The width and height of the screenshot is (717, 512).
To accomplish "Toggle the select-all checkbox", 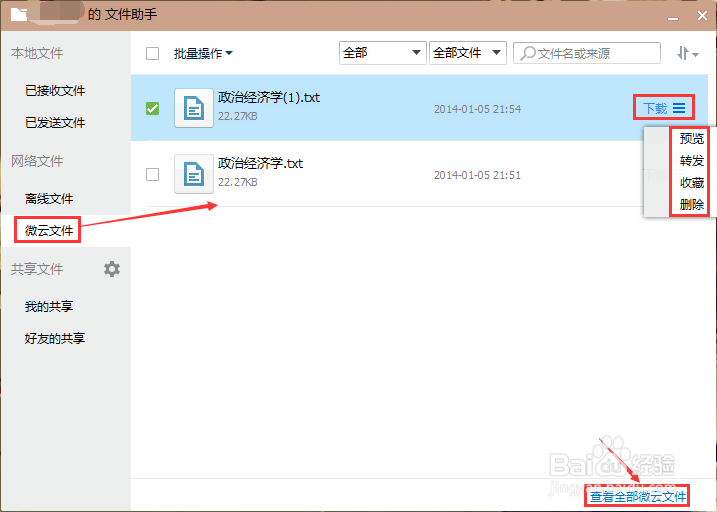I will 152,53.
